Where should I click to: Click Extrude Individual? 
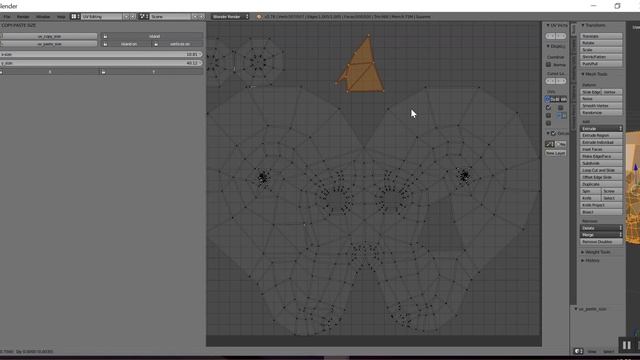pos(601,142)
